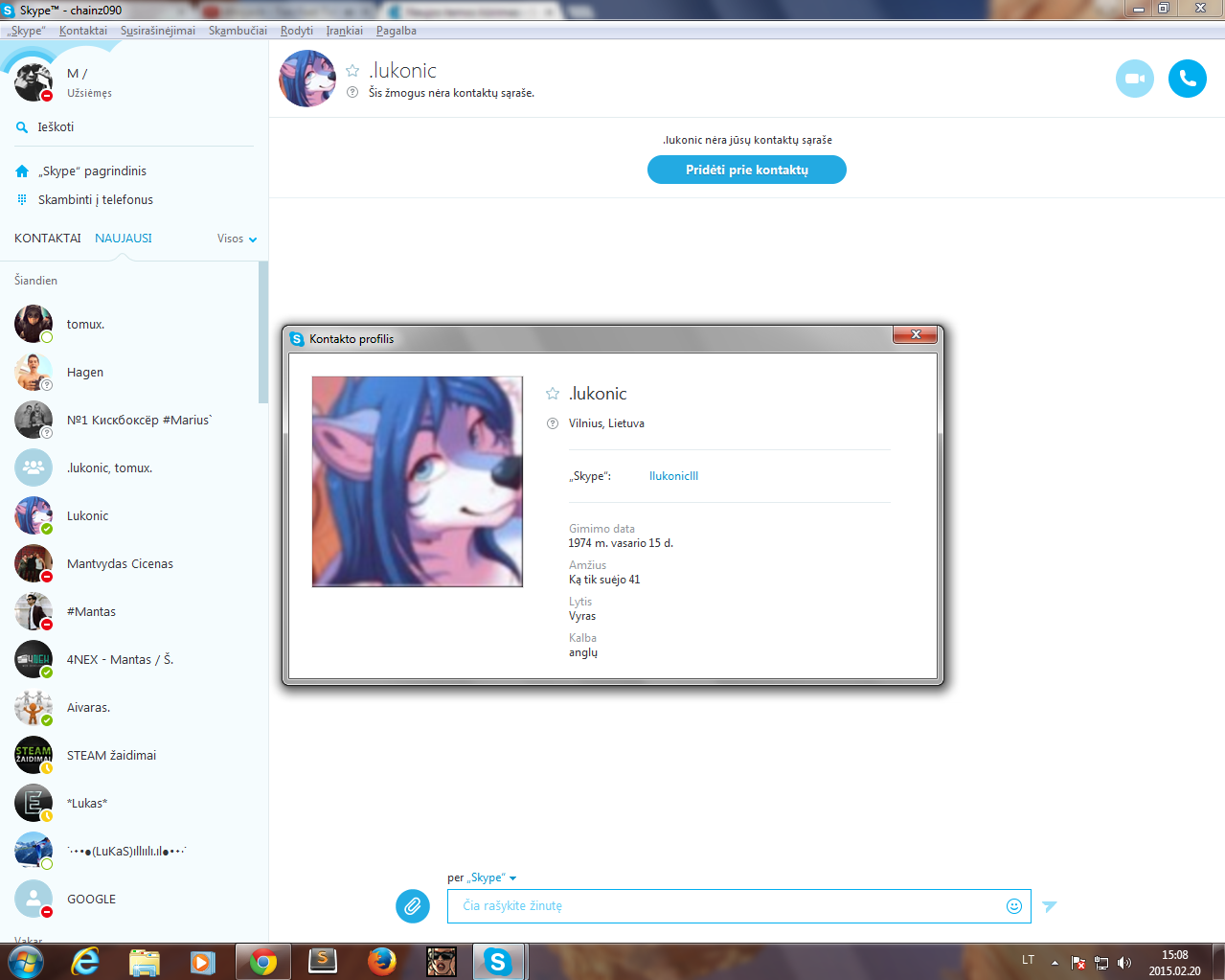
Task: Expand the Visos contact filter dropdown
Action: click(x=237, y=239)
